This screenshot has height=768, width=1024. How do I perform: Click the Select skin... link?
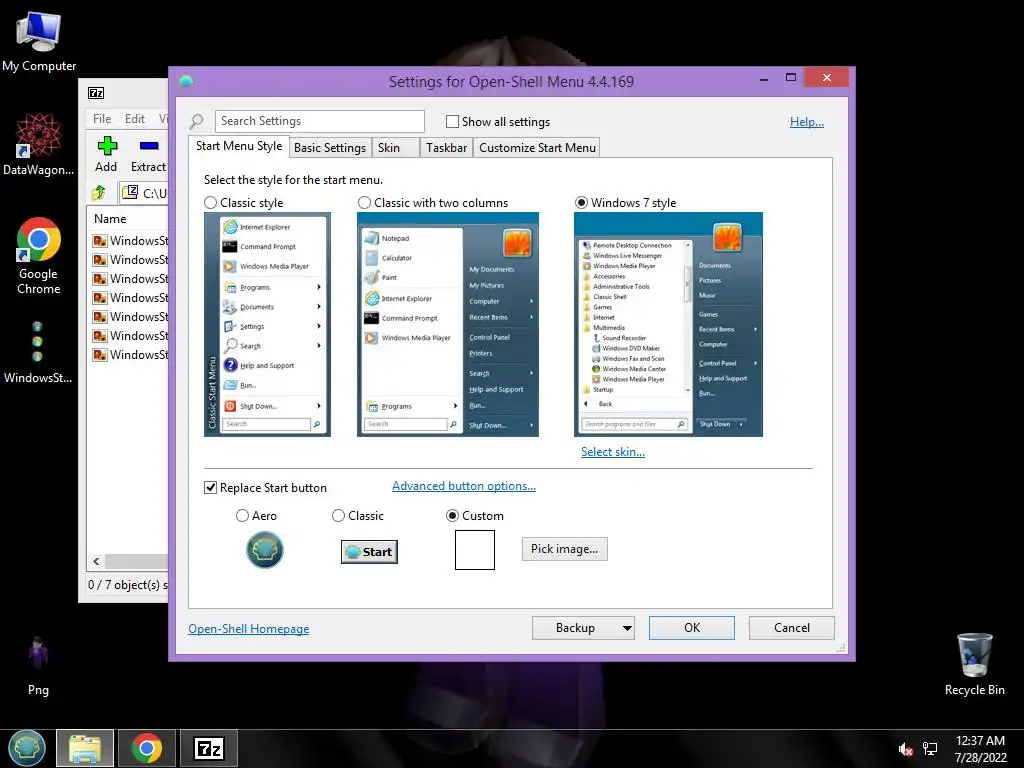coord(613,452)
